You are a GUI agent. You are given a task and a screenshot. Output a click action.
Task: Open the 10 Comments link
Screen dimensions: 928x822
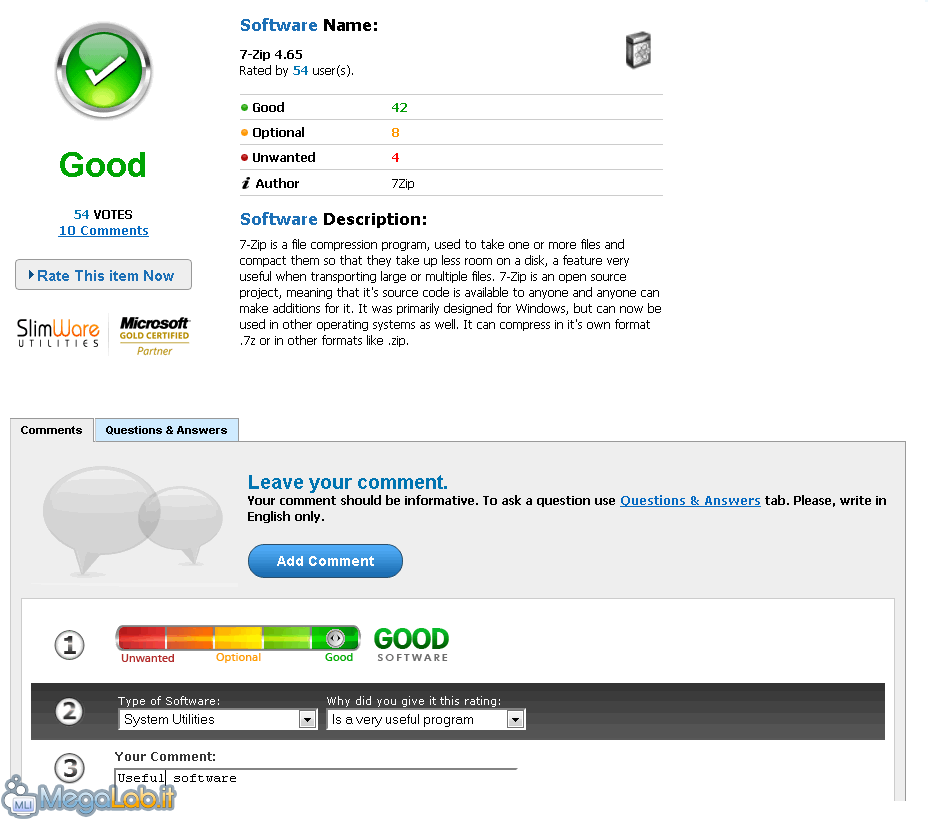104,231
